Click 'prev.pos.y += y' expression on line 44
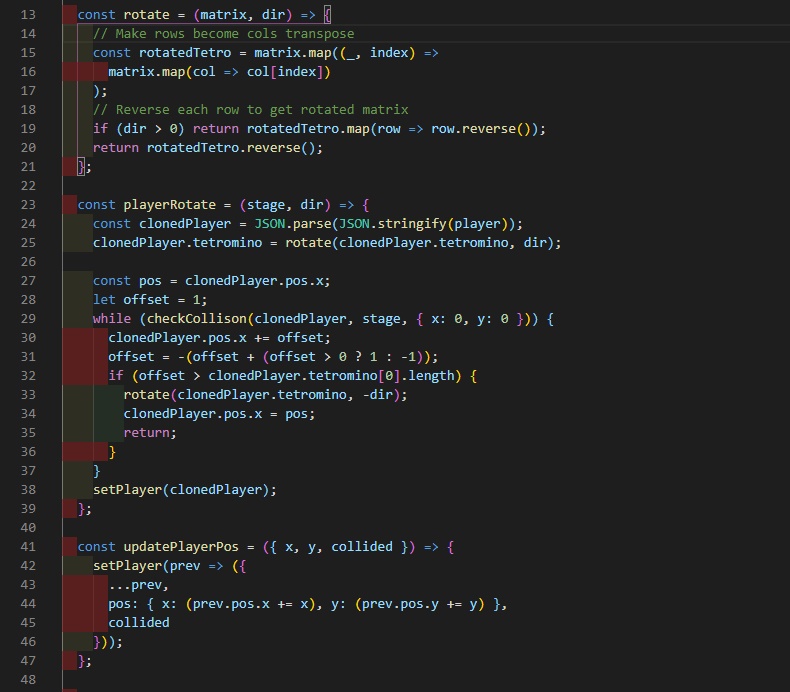This screenshot has height=692, width=790. (419, 604)
